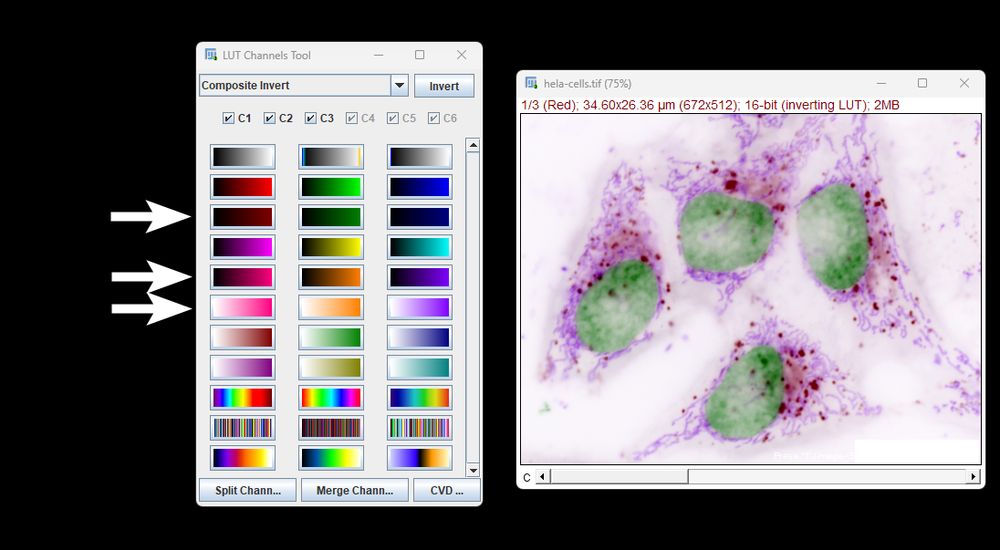
Task: Click the Merge Channels button
Action: (355, 490)
